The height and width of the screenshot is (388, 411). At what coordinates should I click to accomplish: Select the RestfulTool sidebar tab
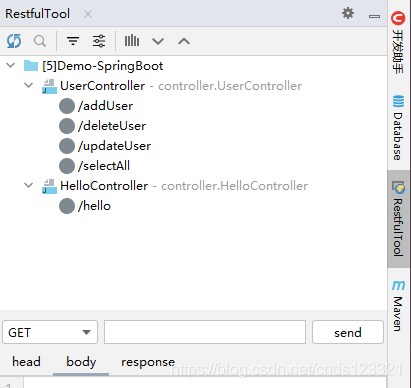click(x=398, y=219)
